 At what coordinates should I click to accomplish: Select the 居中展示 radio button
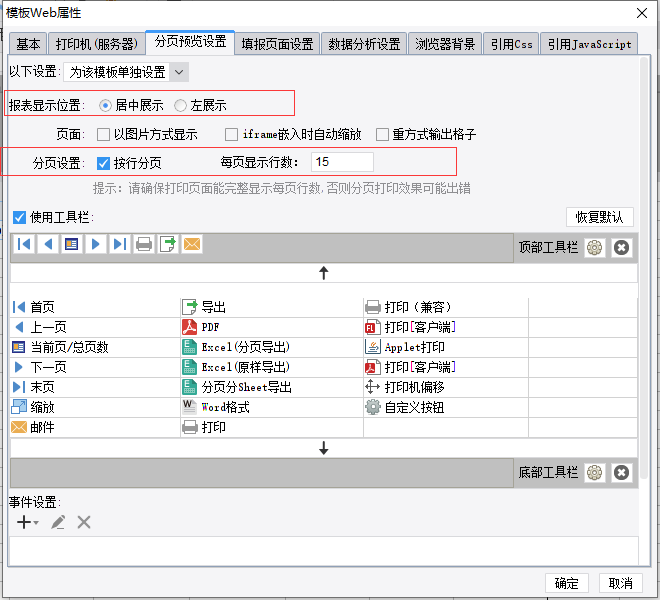pos(105,105)
